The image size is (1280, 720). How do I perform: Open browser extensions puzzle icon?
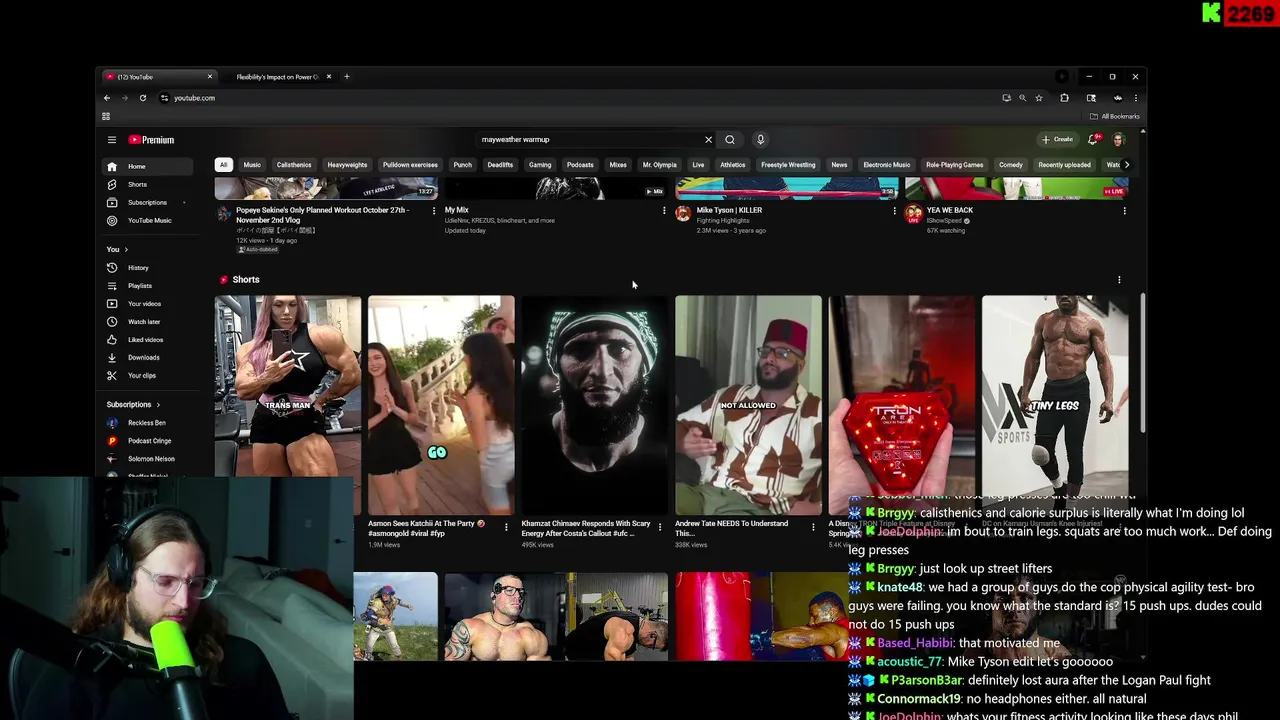[x=1064, y=98]
